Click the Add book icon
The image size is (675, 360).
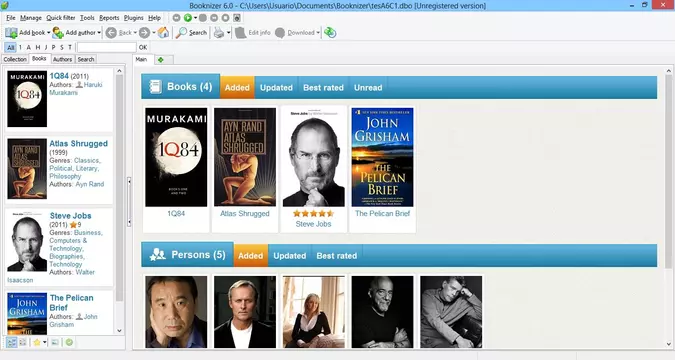coord(11,33)
